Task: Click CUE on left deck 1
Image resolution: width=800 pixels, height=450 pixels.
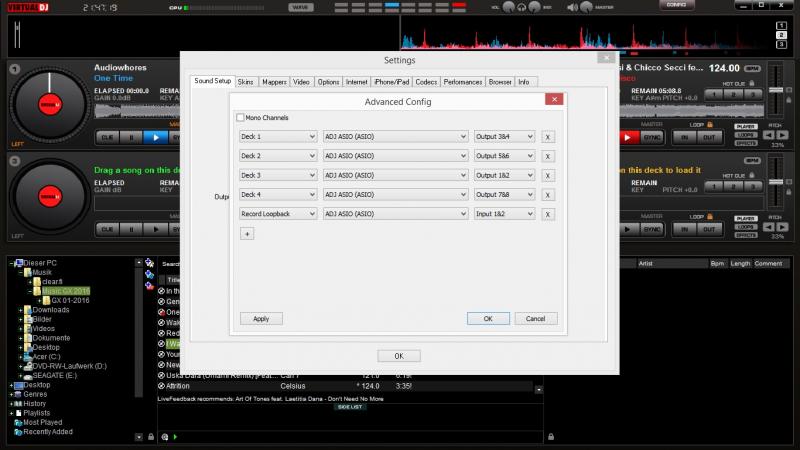Action: point(107,137)
